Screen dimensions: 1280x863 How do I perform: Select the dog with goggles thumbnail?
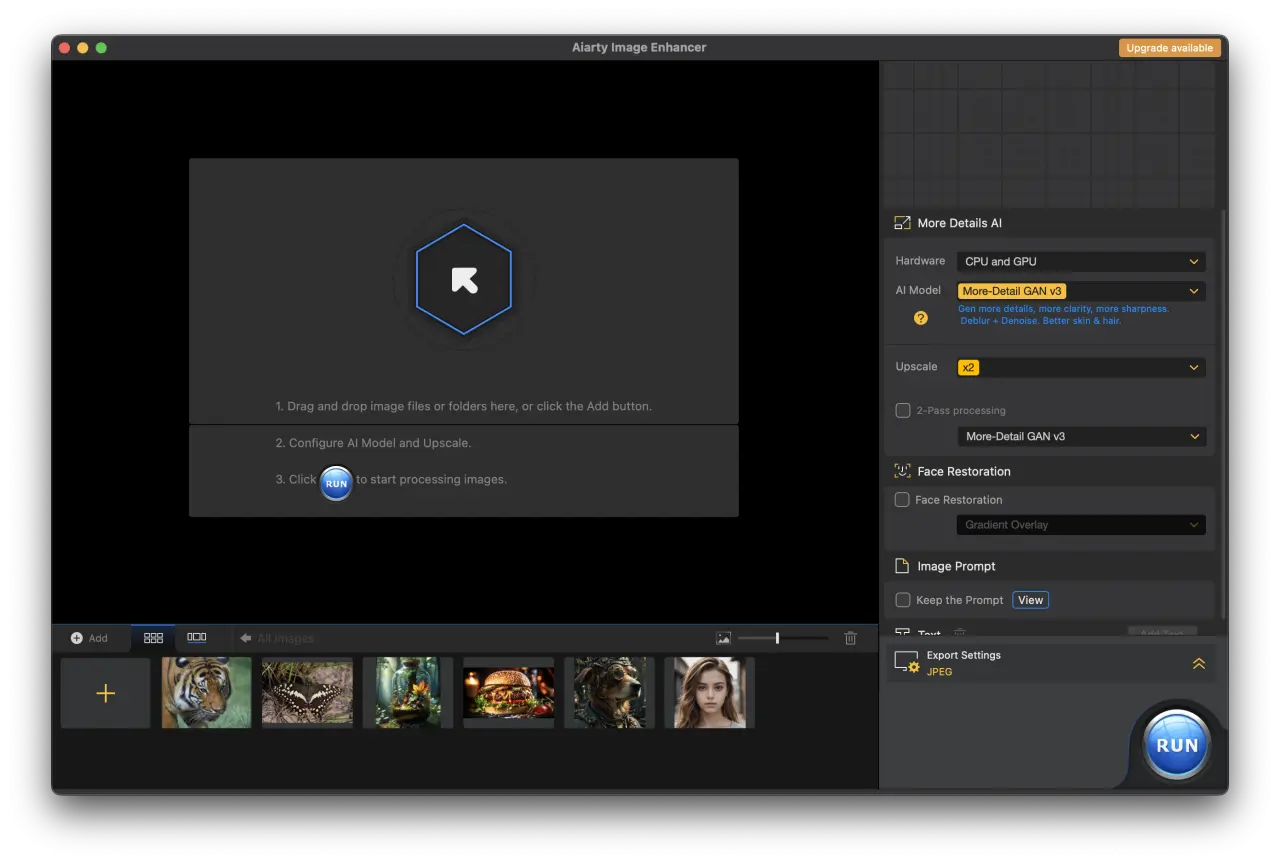click(x=609, y=692)
